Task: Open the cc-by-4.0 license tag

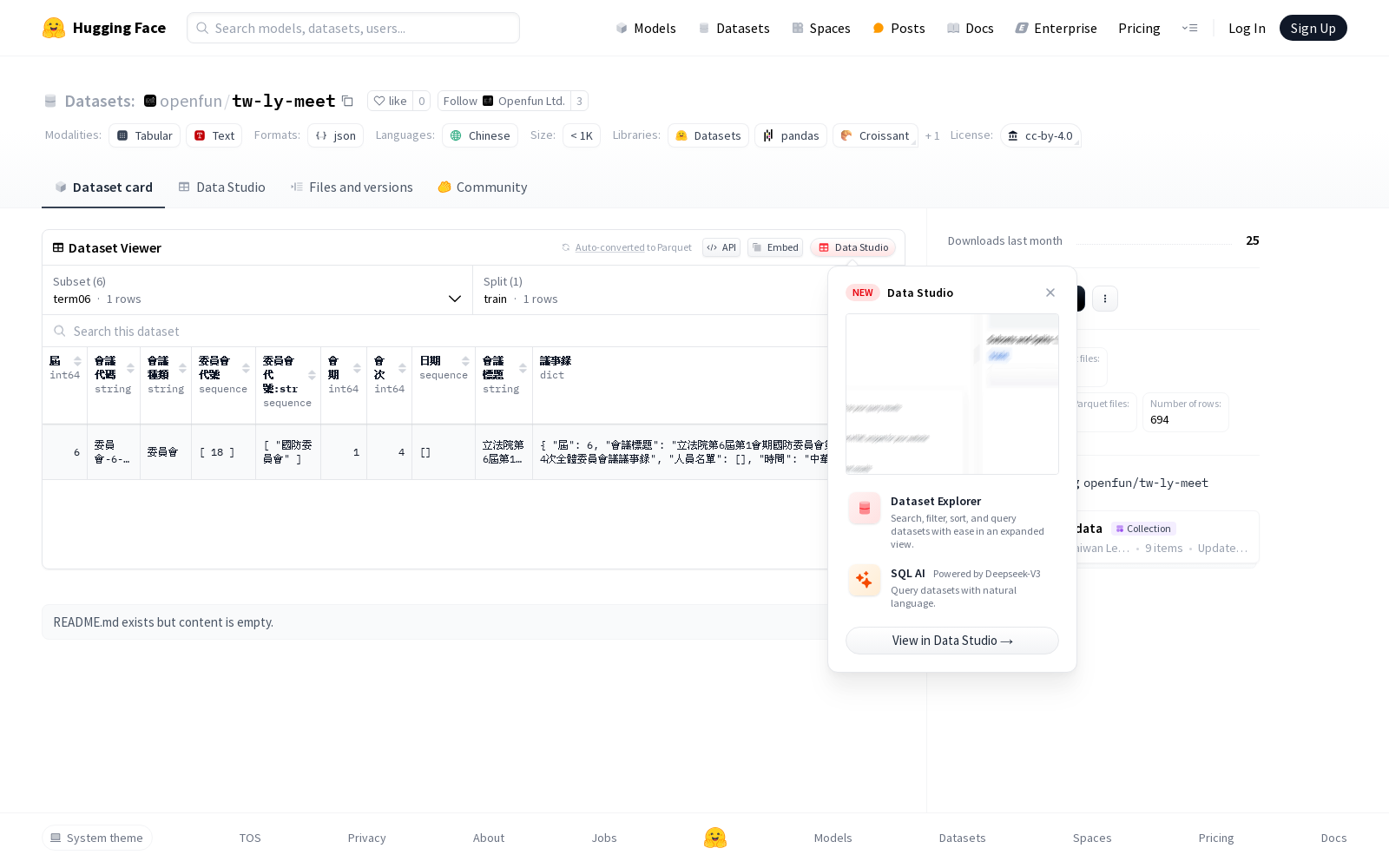Action: tap(1040, 135)
